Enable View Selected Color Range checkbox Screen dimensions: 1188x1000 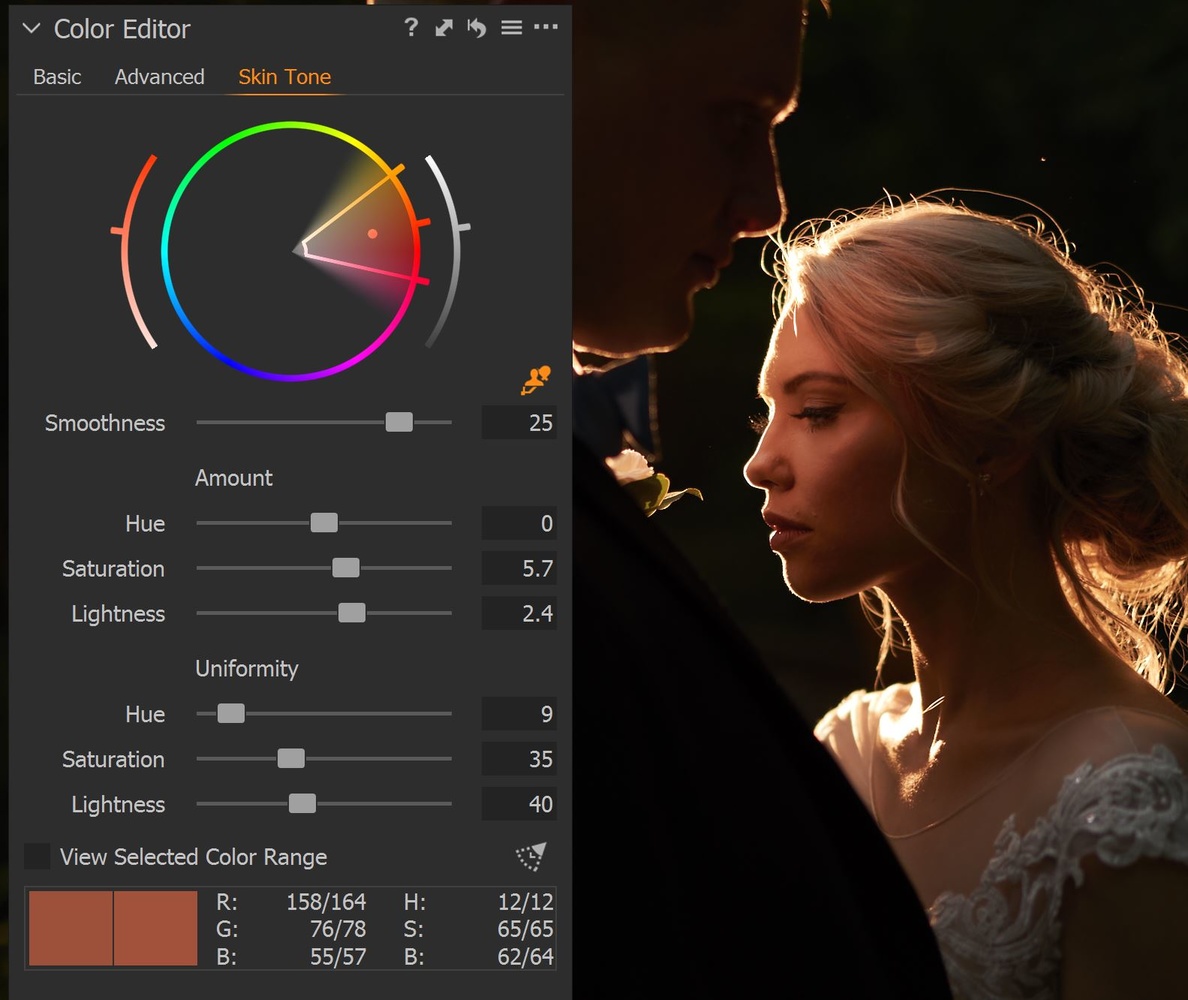click(37, 856)
